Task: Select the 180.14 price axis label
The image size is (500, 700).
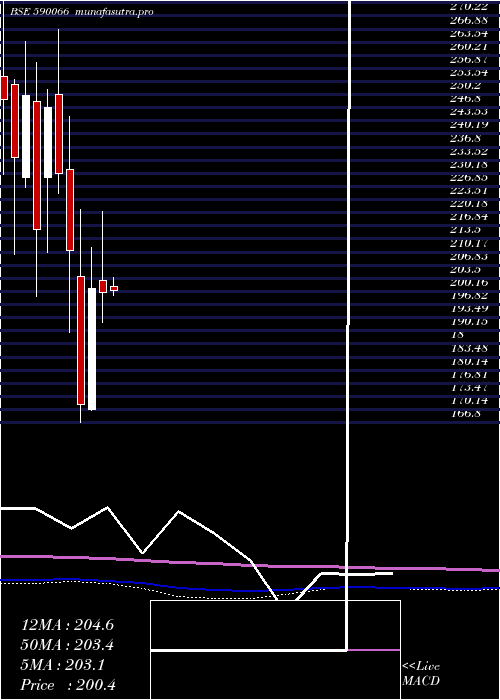Action: (469, 361)
